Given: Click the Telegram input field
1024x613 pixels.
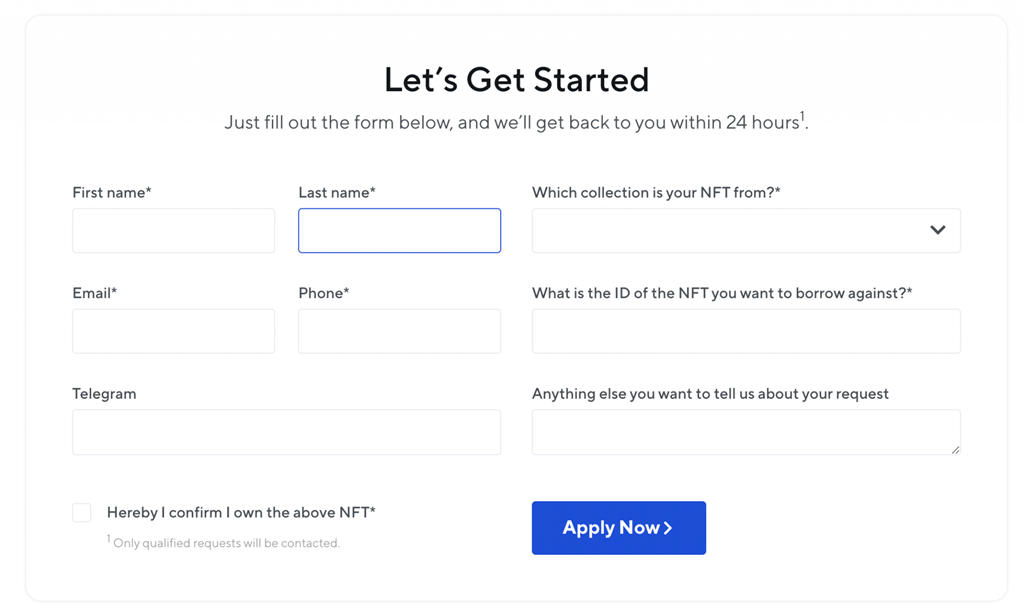Looking at the screenshot, I should 287,432.
